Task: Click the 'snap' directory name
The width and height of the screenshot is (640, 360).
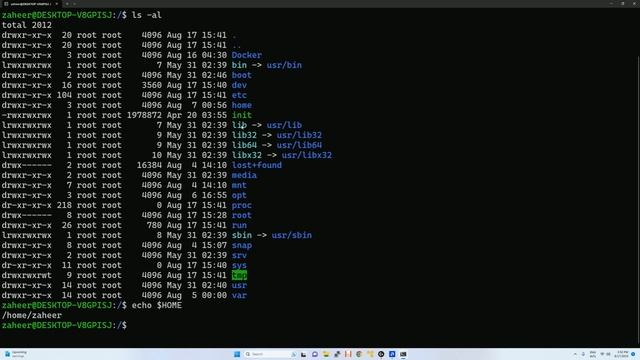Action: 242,245
